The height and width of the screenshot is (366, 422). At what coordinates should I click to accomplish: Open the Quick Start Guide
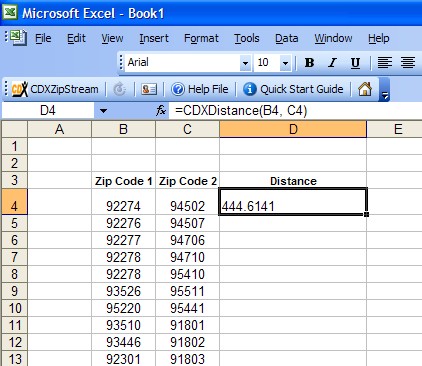tap(293, 89)
